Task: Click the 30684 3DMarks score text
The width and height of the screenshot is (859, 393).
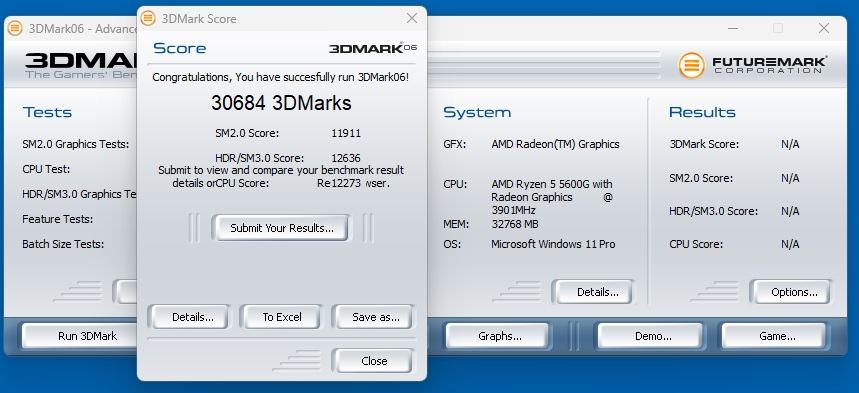Action: (281, 102)
